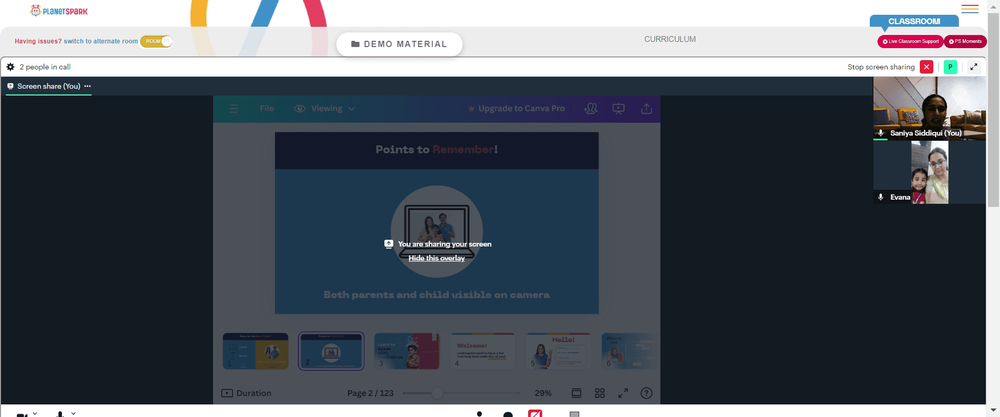
Task: Click the green P button
Action: (950, 67)
